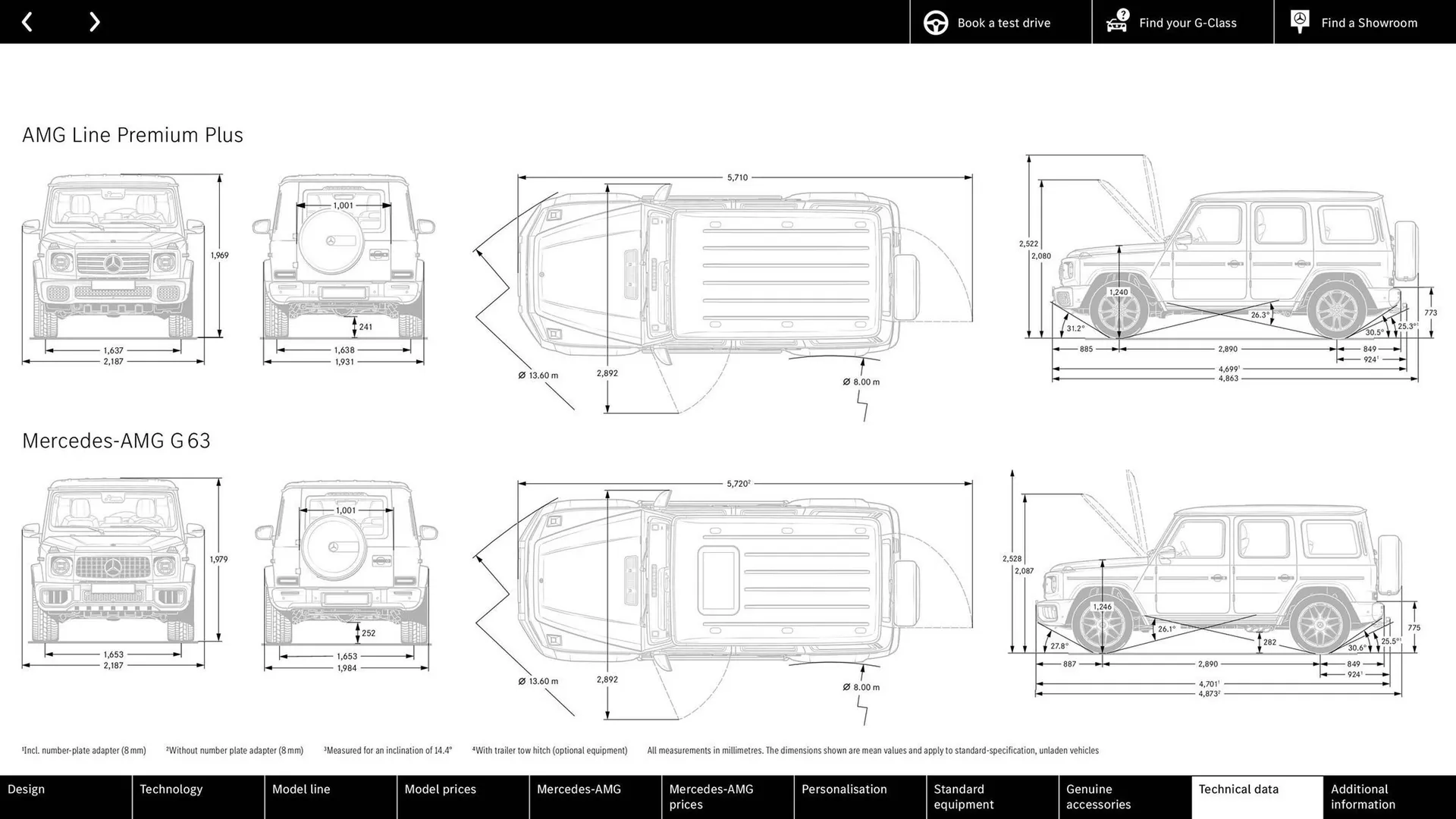Click the car with question mark icon
The width and height of the screenshot is (1456, 819).
click(1116, 24)
